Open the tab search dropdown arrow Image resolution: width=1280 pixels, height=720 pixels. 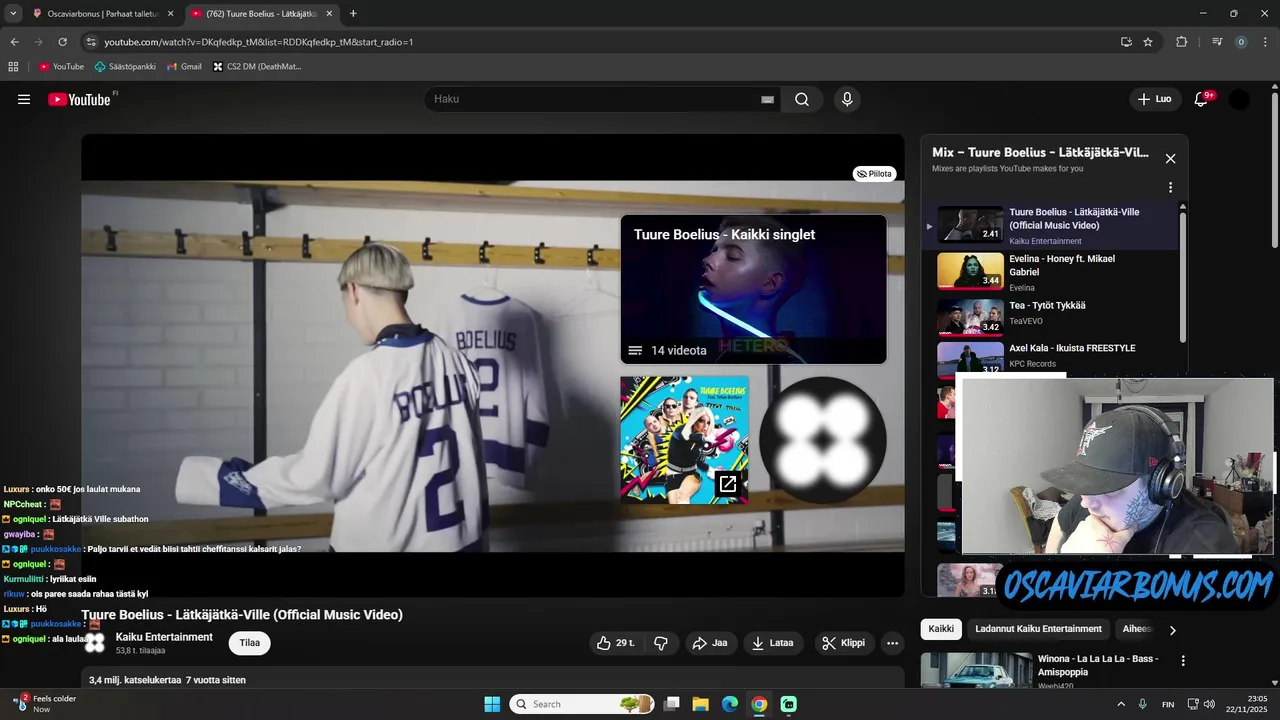coord(13,13)
